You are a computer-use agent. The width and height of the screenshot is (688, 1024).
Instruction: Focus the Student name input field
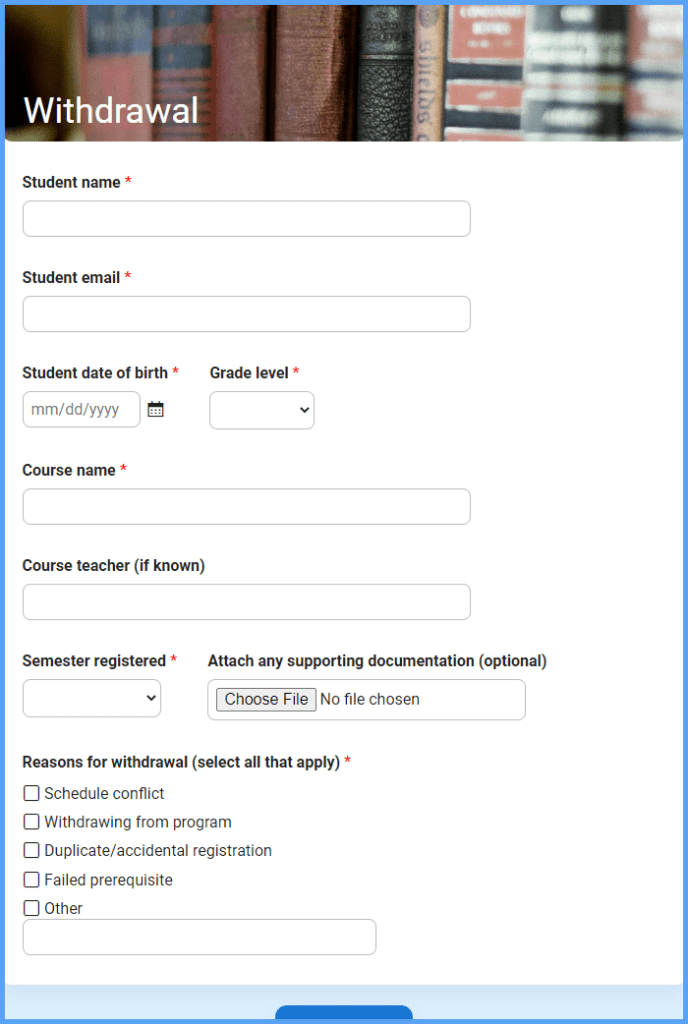click(246, 218)
